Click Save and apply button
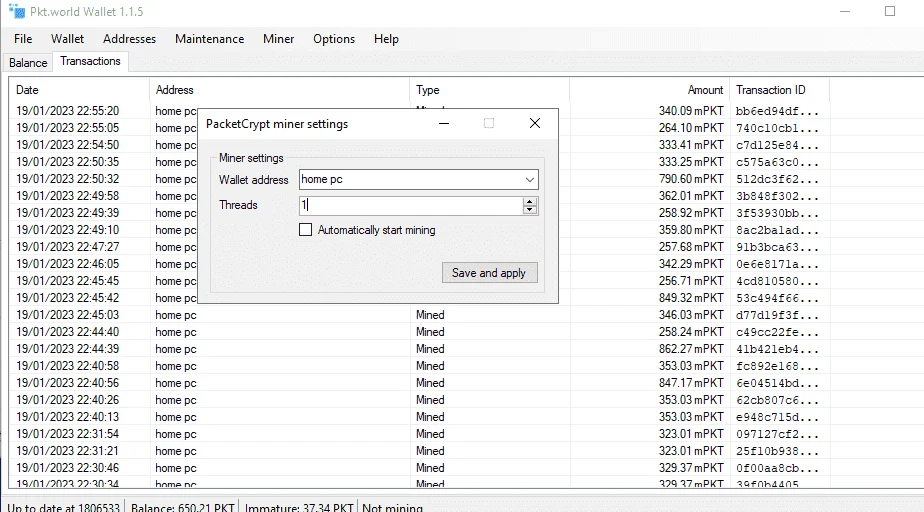 tap(489, 273)
